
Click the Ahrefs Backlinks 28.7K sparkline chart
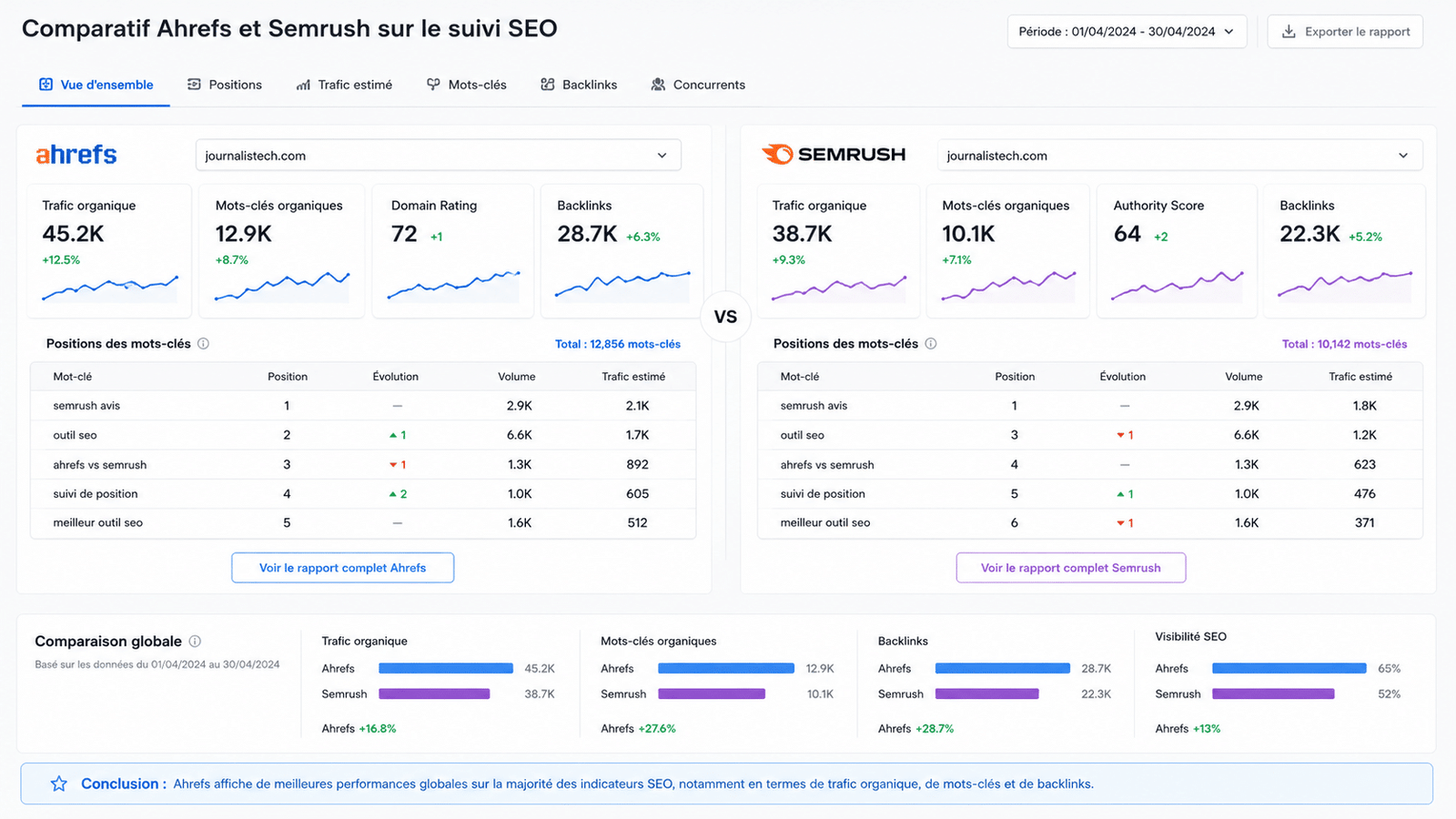[622, 285]
